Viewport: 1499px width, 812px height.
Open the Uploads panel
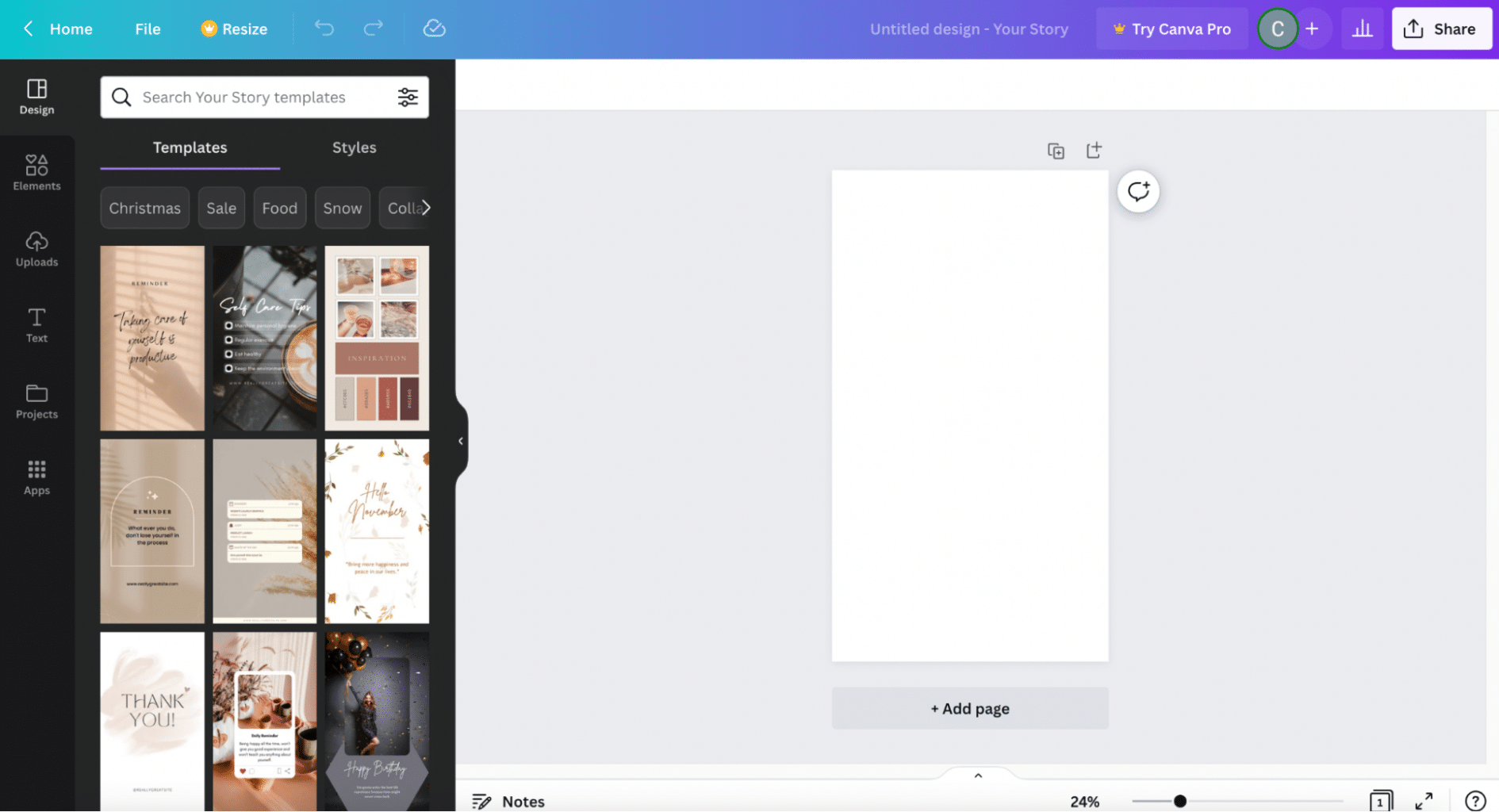coord(36,249)
